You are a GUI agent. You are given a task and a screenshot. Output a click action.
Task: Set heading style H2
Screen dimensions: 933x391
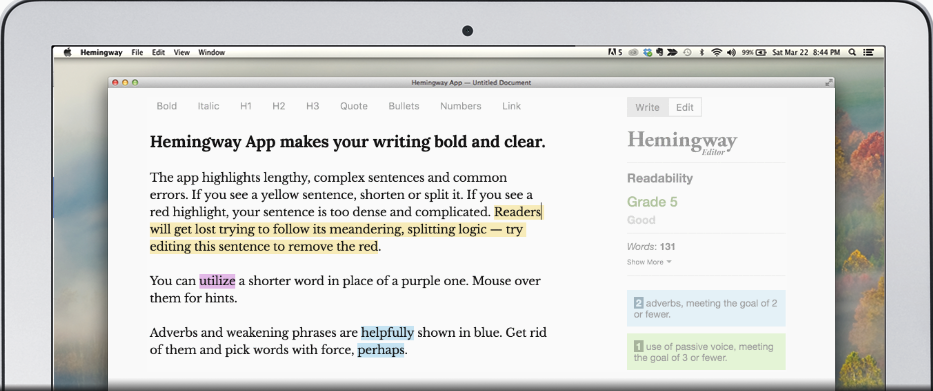coord(278,106)
